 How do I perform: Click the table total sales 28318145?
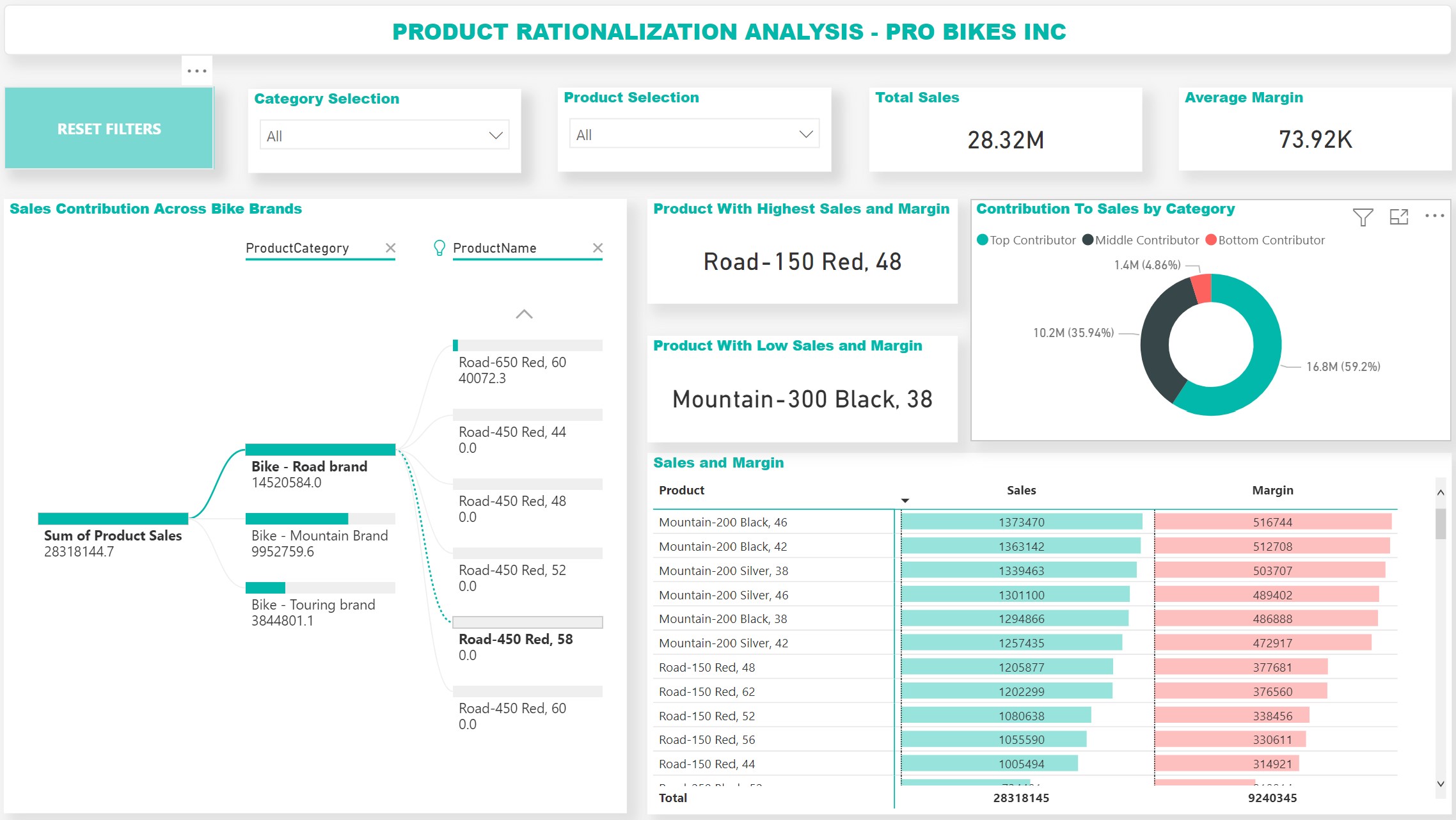point(1021,798)
